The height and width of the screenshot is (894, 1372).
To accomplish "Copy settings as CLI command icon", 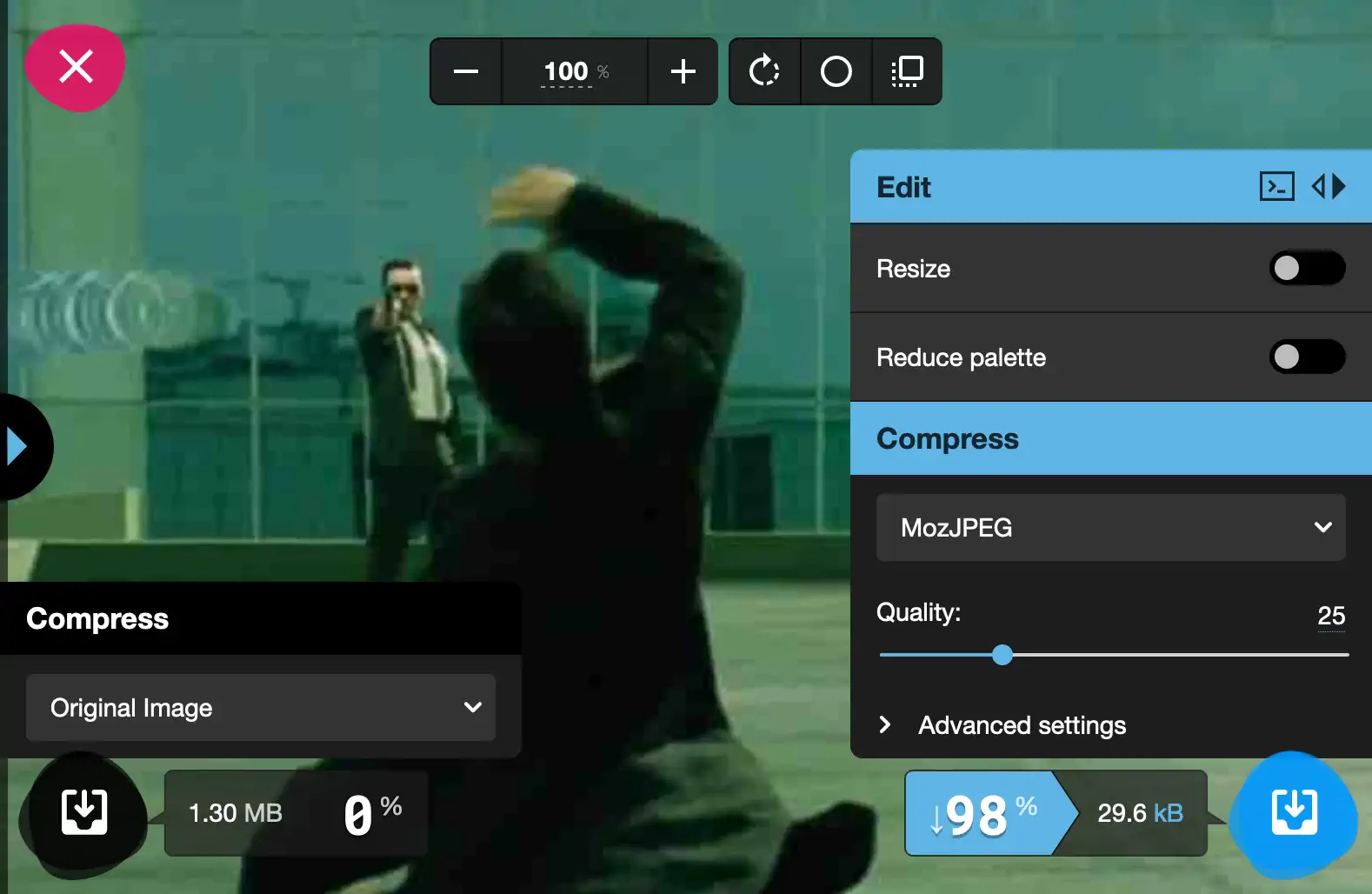I will point(1276,186).
